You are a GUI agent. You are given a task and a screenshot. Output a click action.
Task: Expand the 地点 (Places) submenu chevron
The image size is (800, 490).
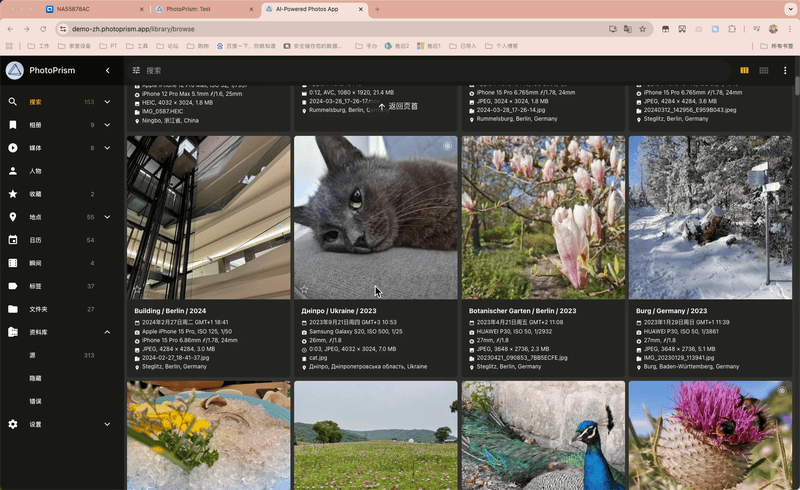tap(107, 217)
